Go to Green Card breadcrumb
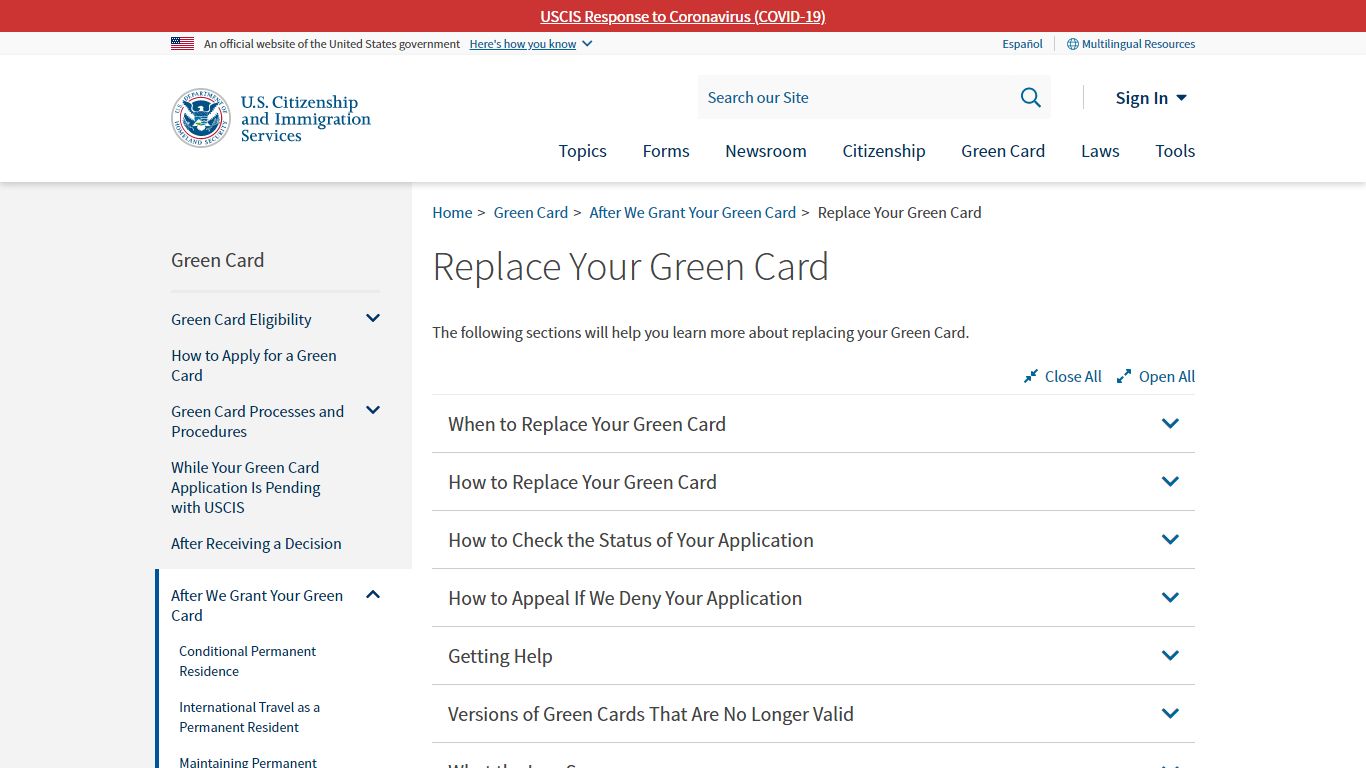This screenshot has height=768, width=1366. (x=531, y=212)
